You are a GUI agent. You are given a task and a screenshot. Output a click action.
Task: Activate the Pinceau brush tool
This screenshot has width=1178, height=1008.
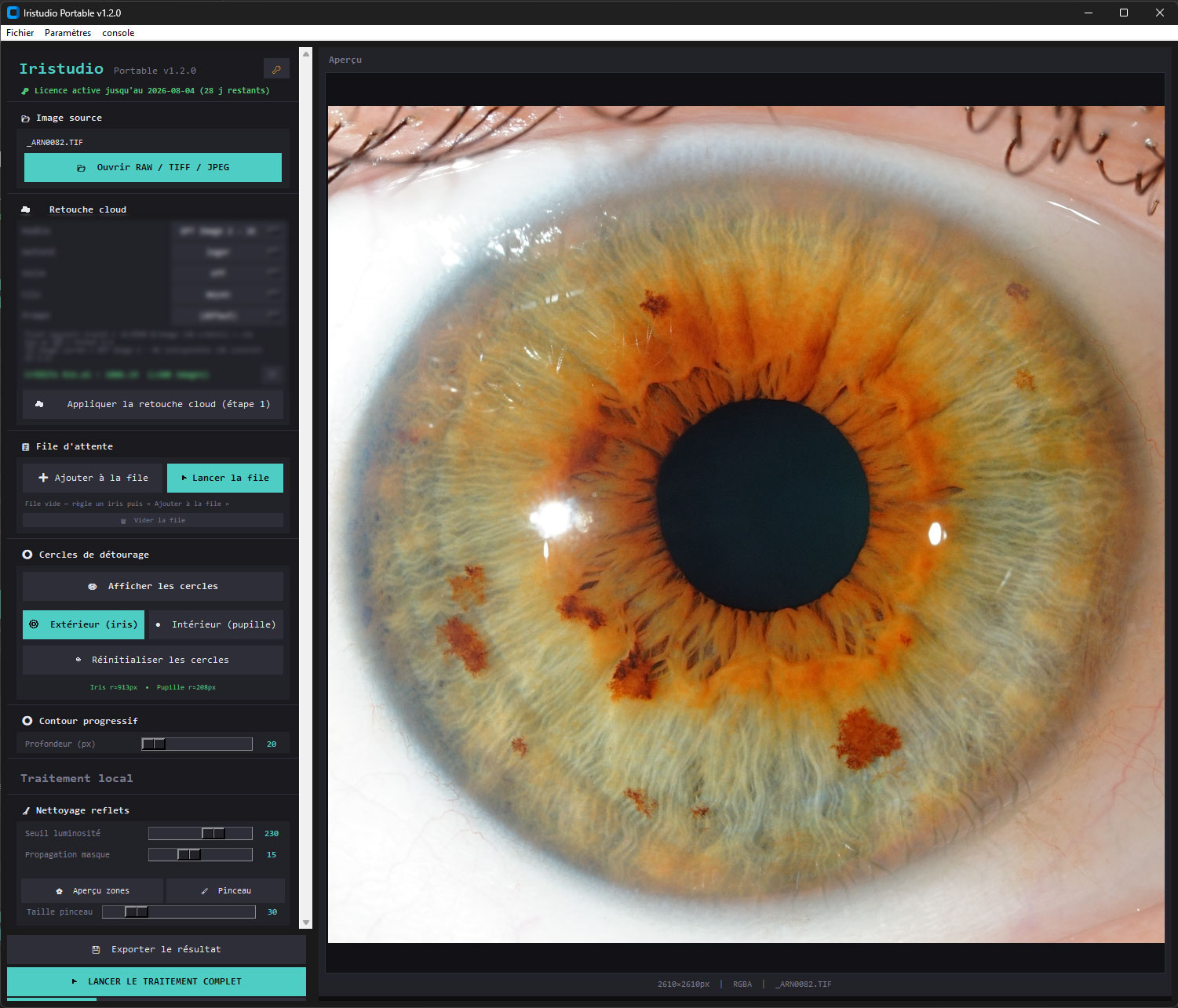[225, 890]
